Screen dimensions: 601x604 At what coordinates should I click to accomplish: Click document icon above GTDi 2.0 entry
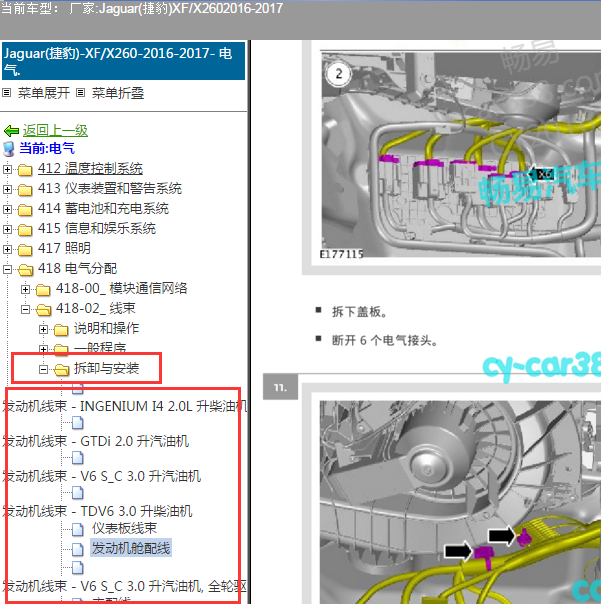(77, 423)
